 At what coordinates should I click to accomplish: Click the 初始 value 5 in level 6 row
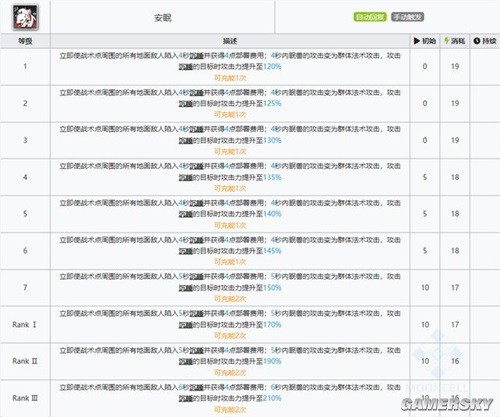click(x=425, y=251)
